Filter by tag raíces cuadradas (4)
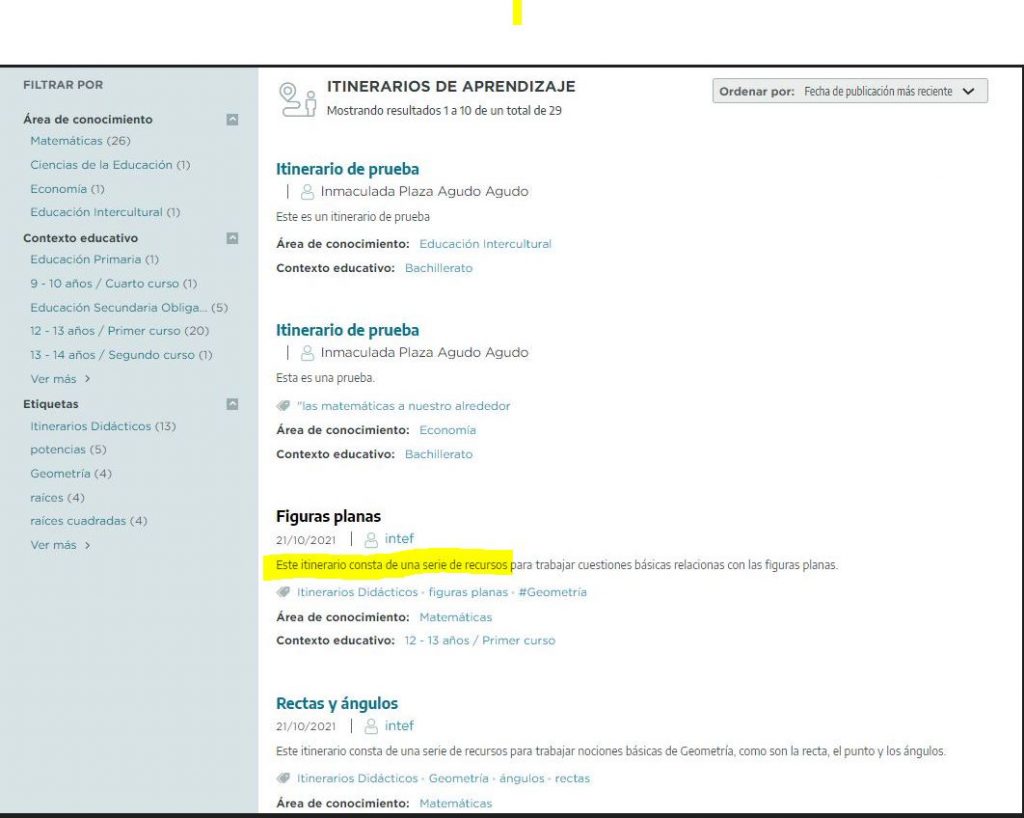The image size is (1024, 818). point(89,521)
